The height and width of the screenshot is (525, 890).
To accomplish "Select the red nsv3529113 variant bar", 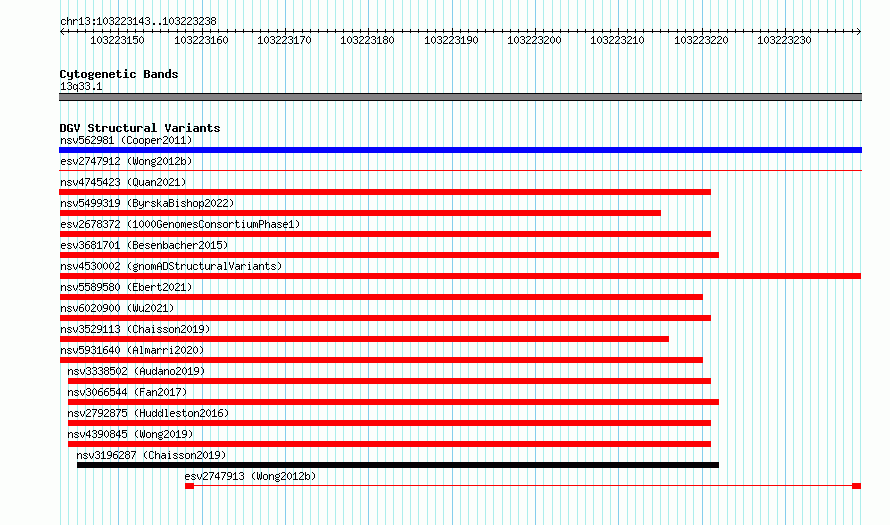I will (x=364, y=339).
